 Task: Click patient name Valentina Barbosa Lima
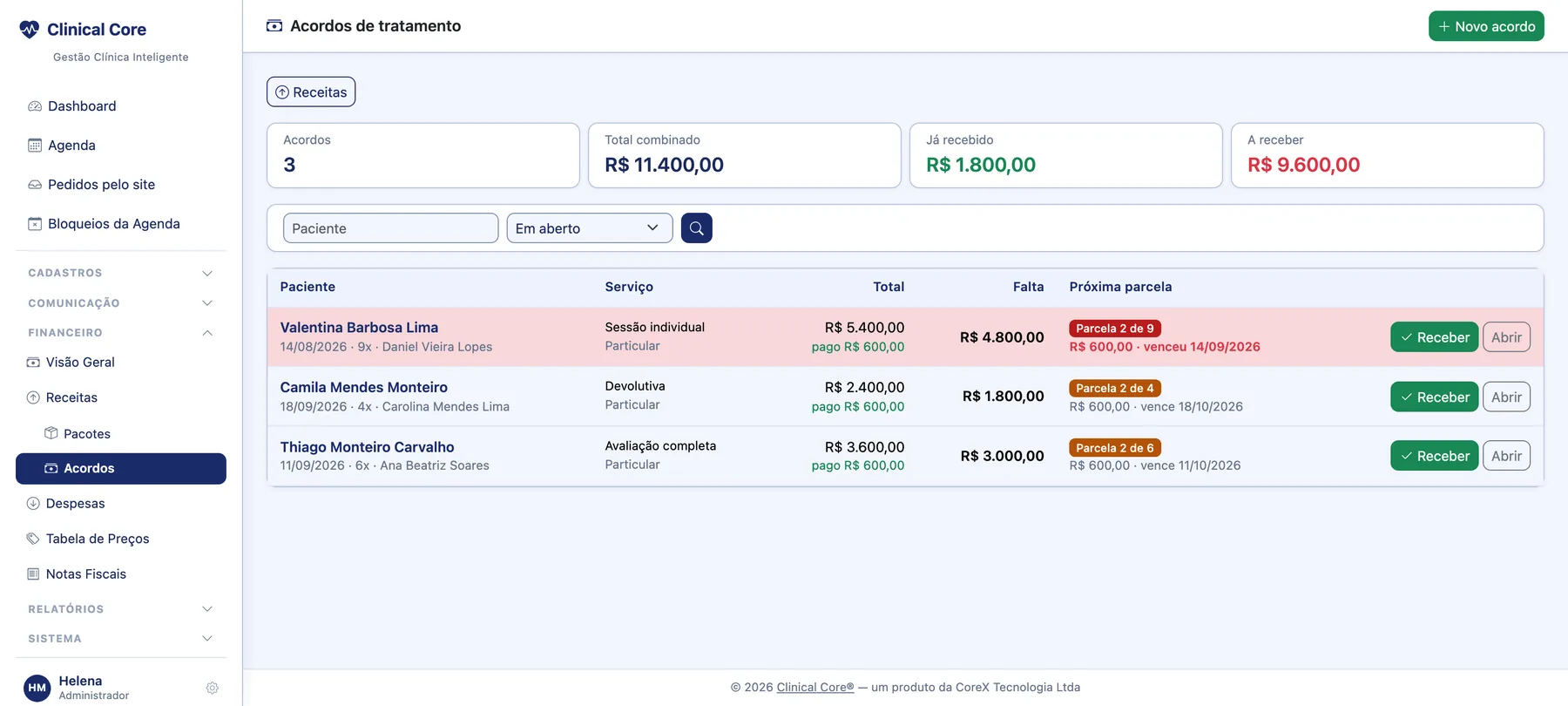359,328
